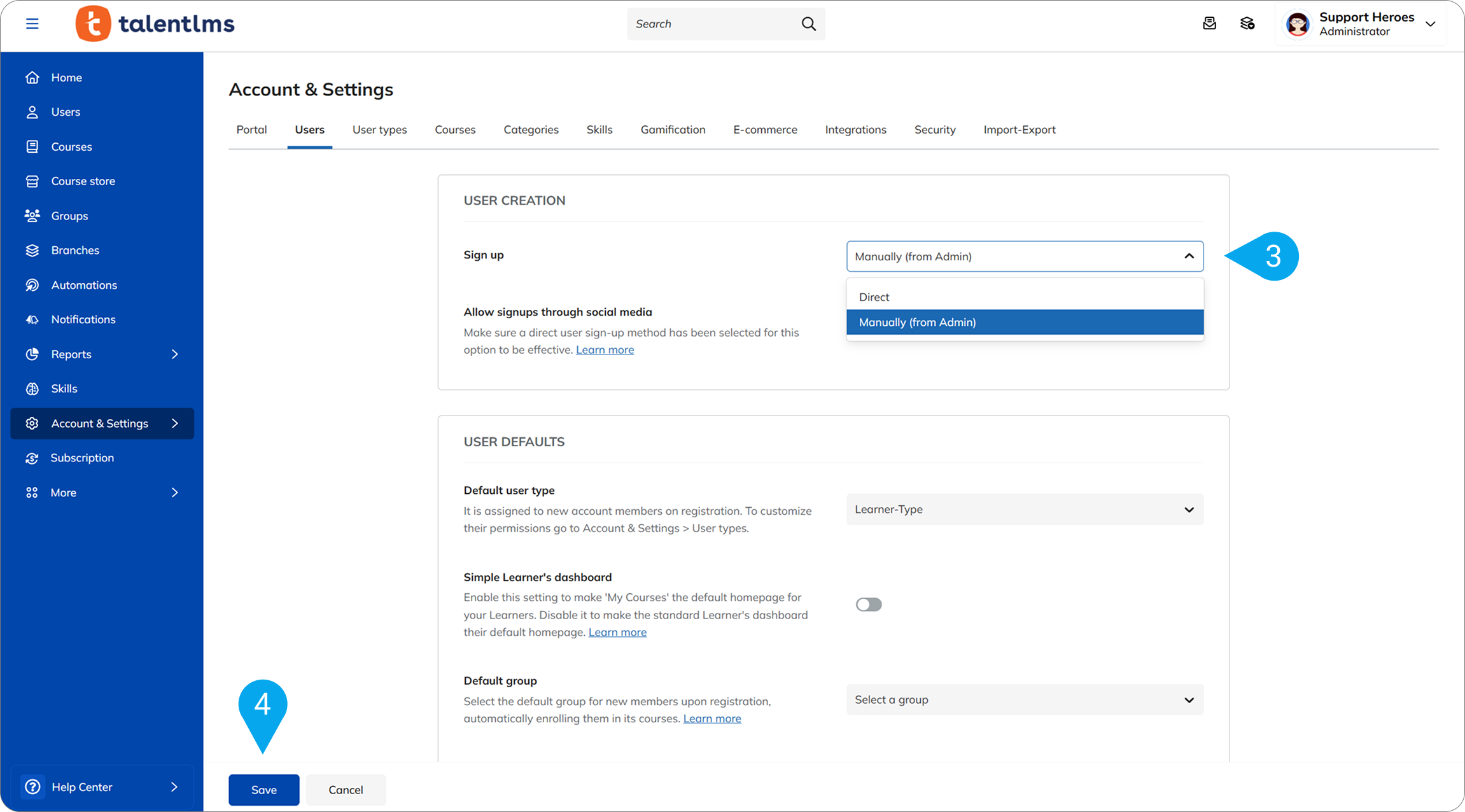Toggle Simple Learner's dashboard switch
Viewport: 1465px width, 812px height.
coord(869,605)
